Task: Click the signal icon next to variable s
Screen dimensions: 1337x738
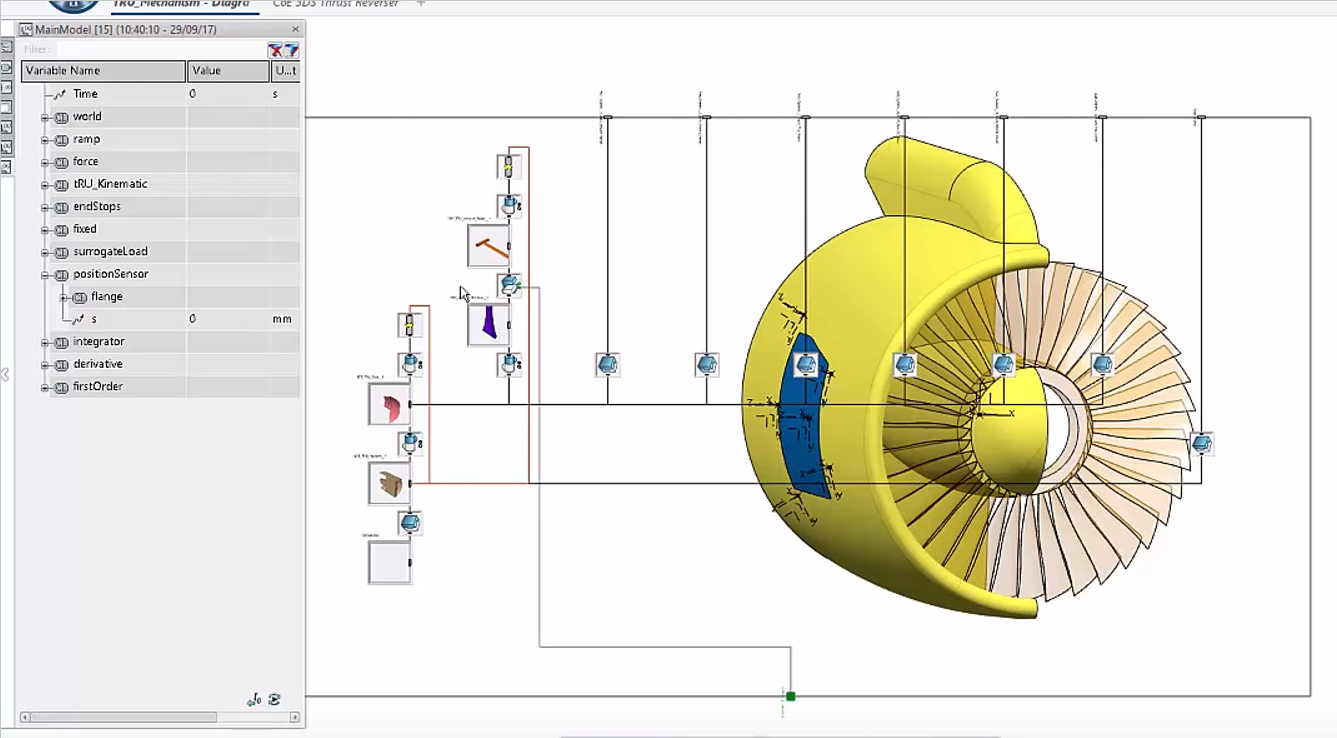Action: point(78,319)
